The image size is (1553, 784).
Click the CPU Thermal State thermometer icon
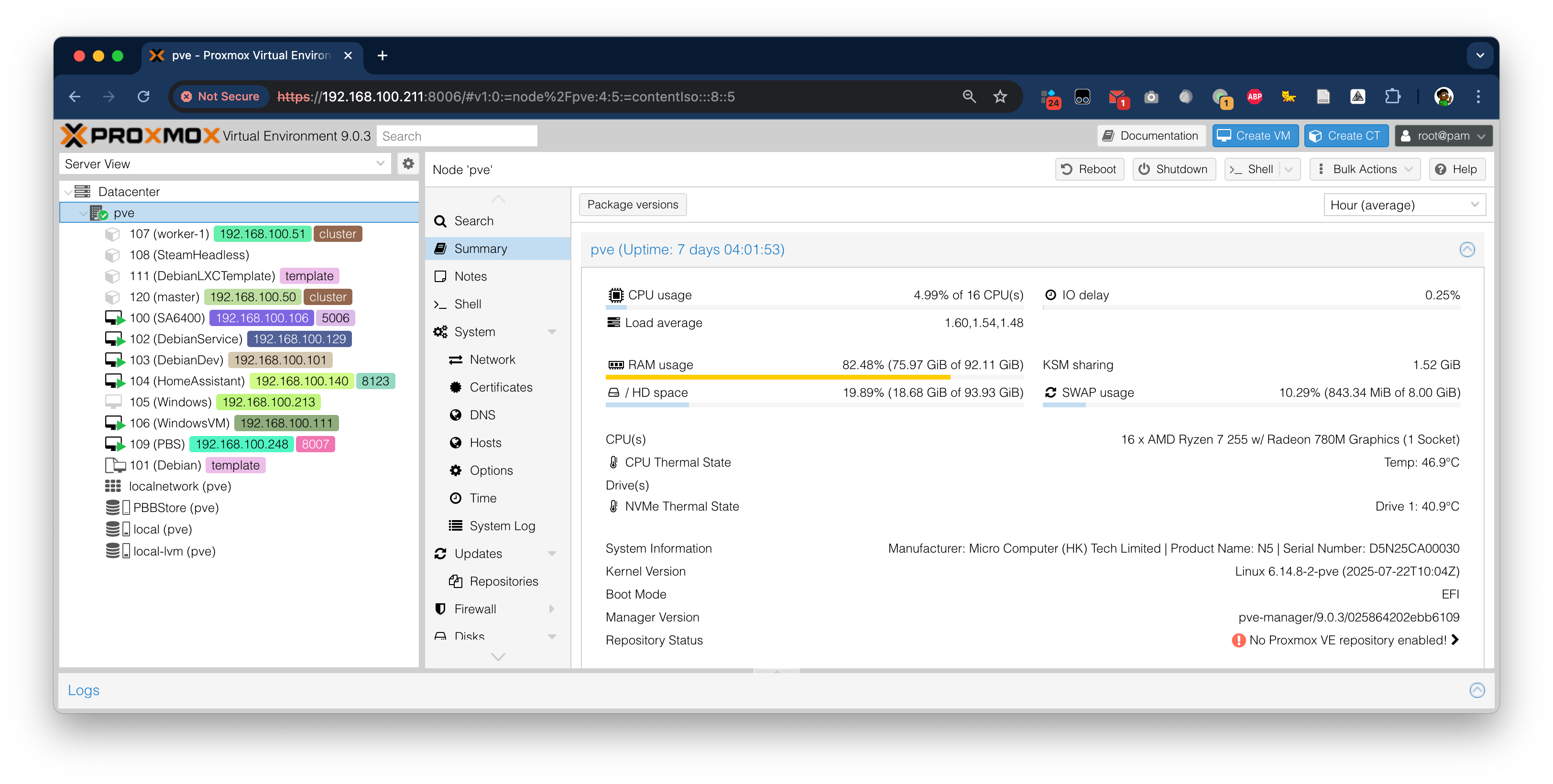[613, 462]
